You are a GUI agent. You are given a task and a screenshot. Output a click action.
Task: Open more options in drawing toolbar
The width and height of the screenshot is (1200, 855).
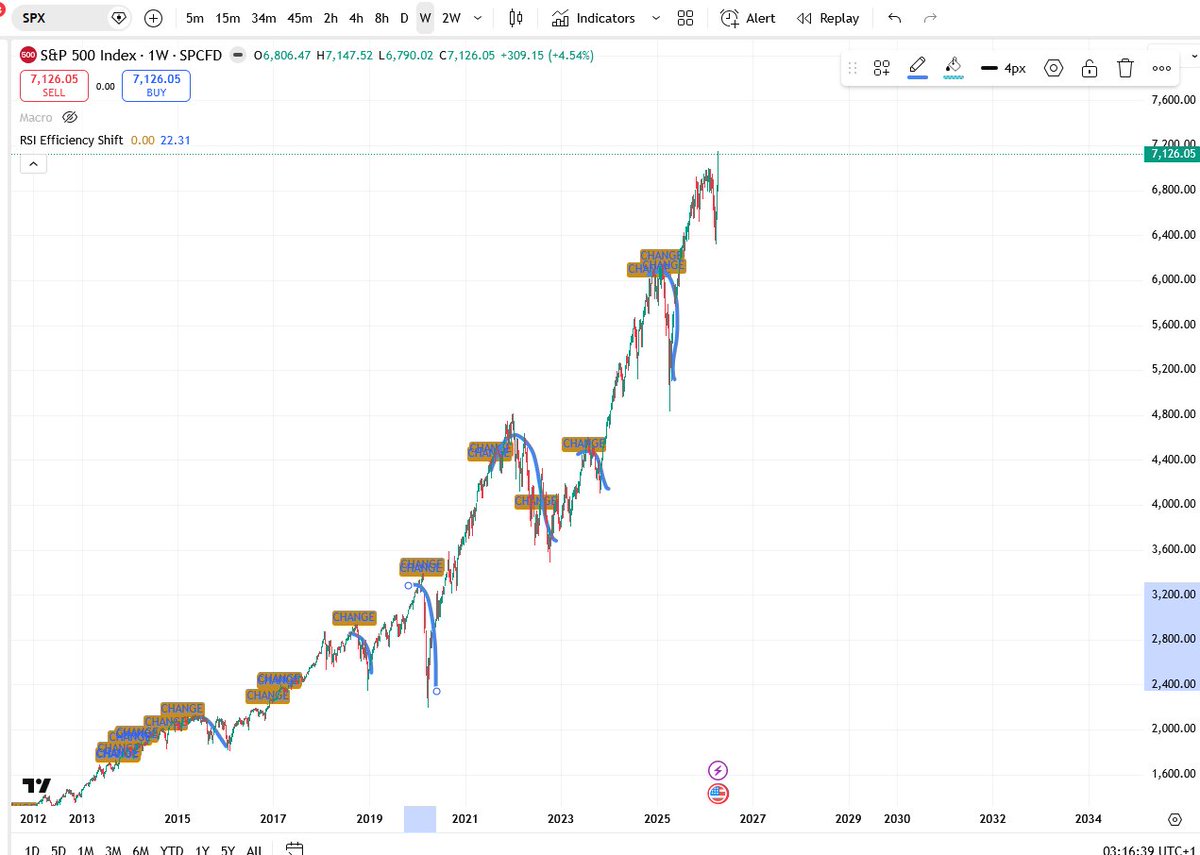pyautogui.click(x=1161, y=68)
